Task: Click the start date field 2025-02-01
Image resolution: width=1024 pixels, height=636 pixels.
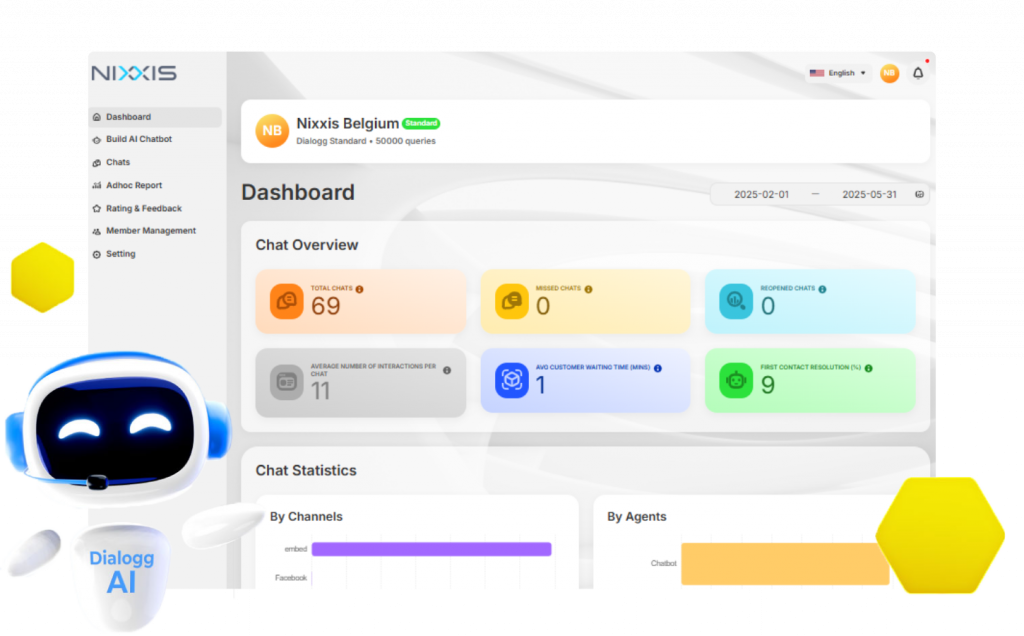Action: pyautogui.click(x=761, y=195)
